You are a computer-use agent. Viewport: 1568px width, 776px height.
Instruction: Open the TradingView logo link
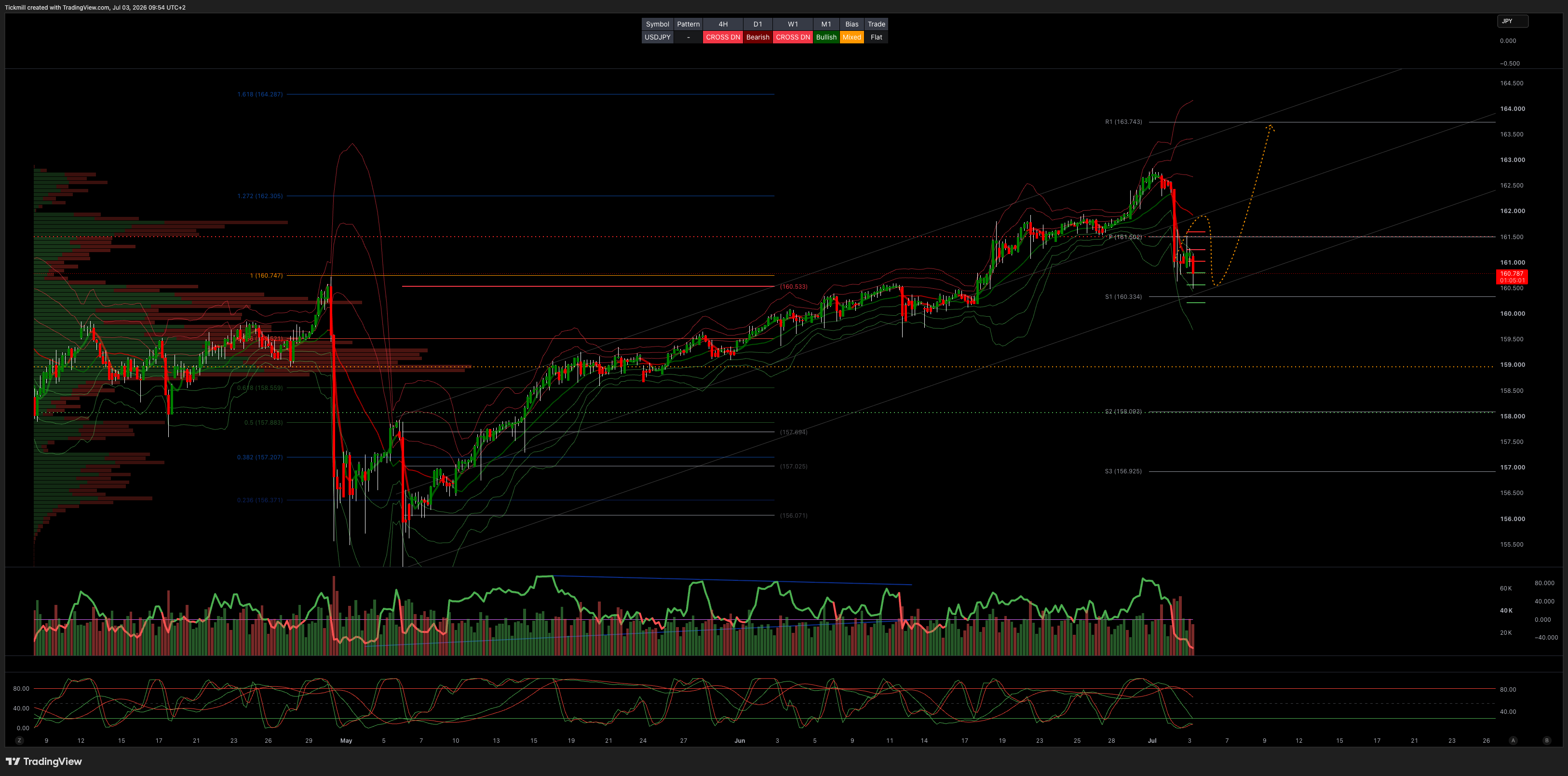44,762
